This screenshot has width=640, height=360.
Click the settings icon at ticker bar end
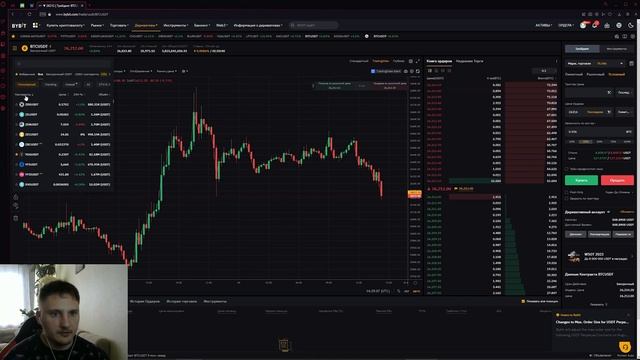coord(633,36)
